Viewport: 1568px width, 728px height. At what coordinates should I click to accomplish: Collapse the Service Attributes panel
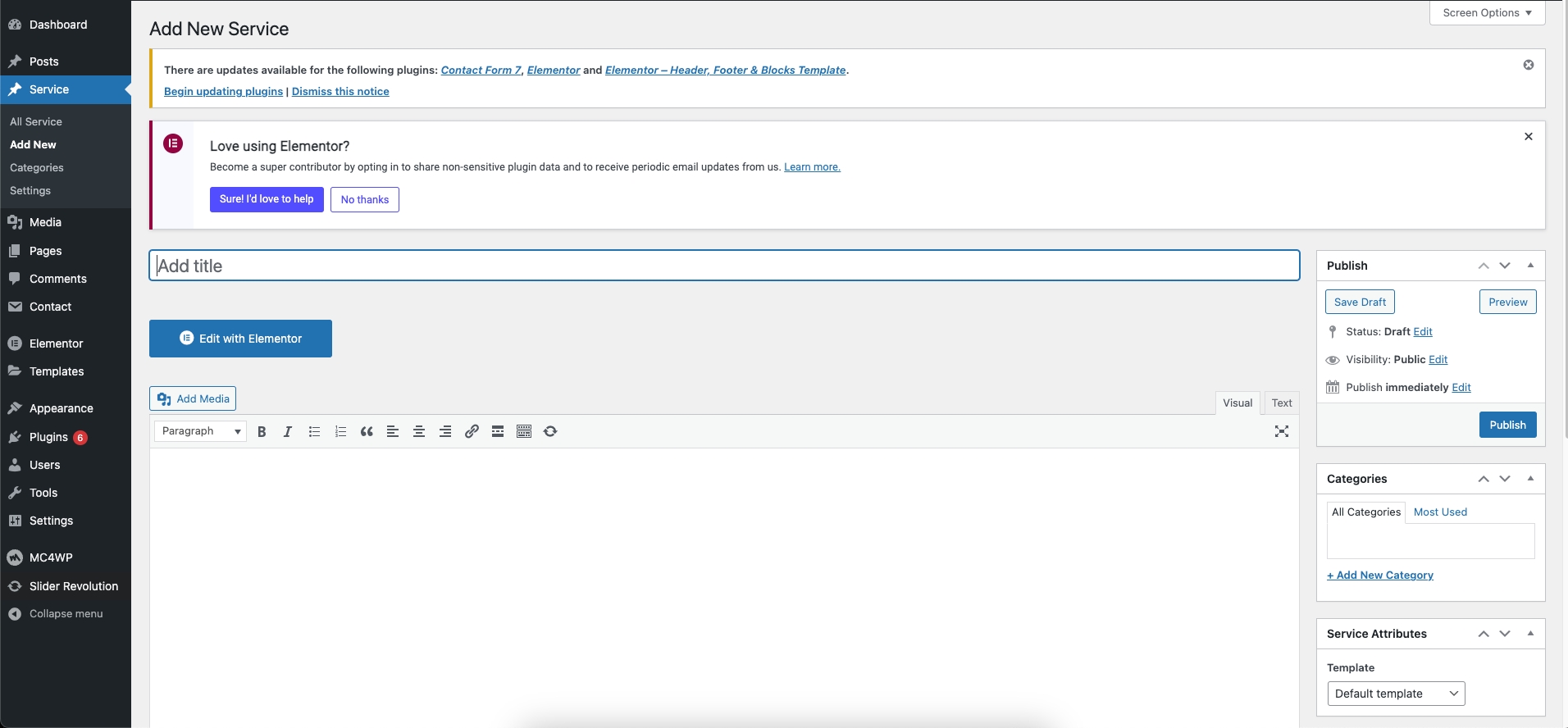coord(1530,634)
